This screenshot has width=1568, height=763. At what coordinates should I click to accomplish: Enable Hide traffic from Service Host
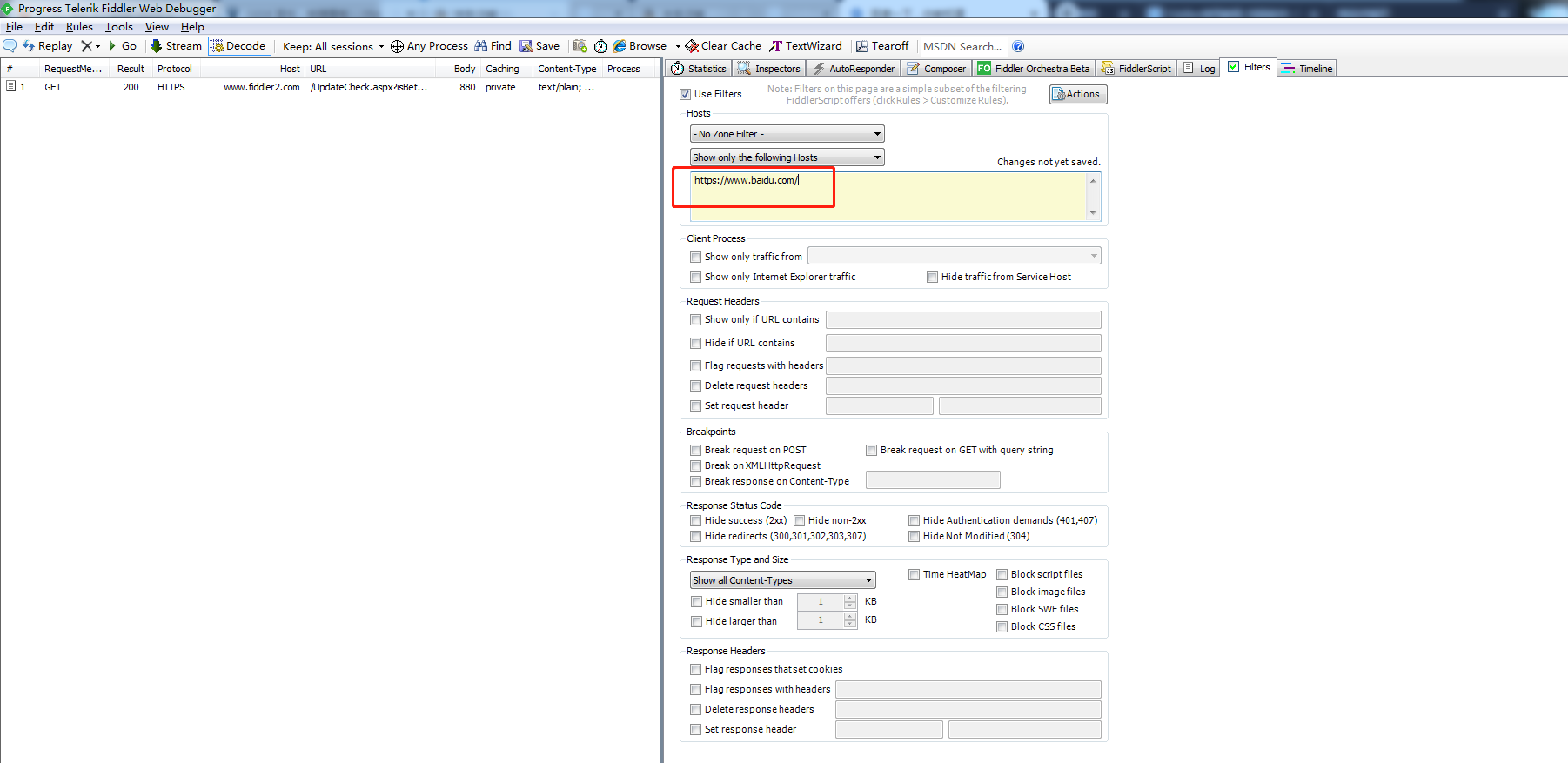point(932,277)
